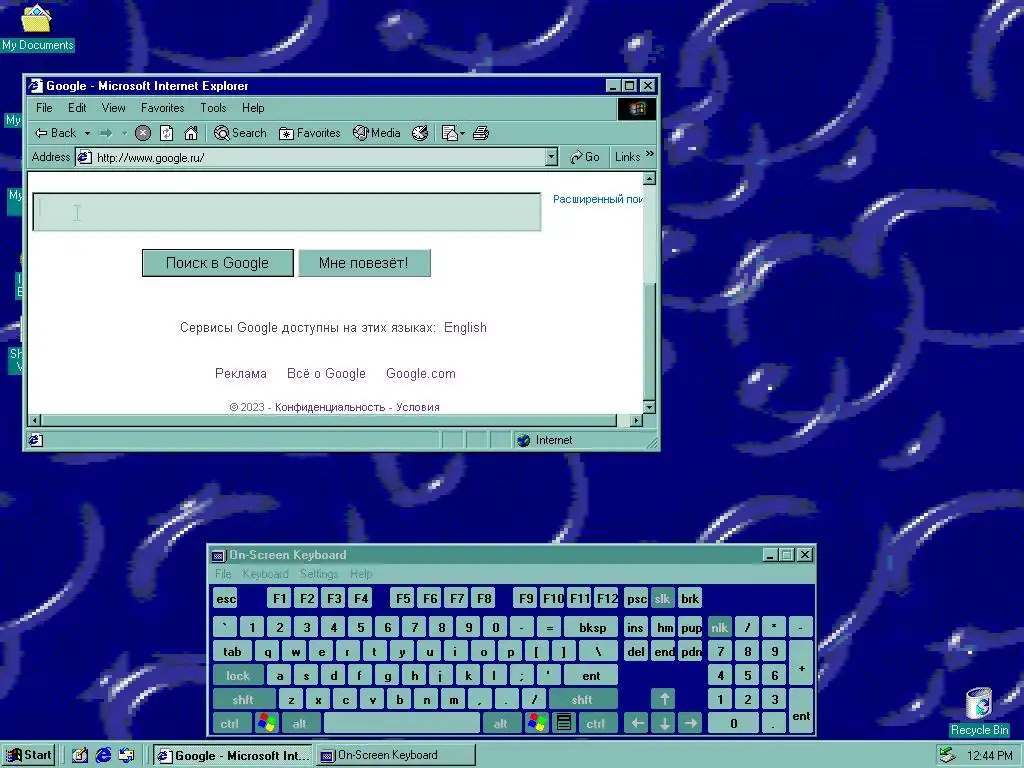The width and height of the screenshot is (1024, 768).
Task: Open the Help menu in Internet Explorer
Action: (253, 108)
